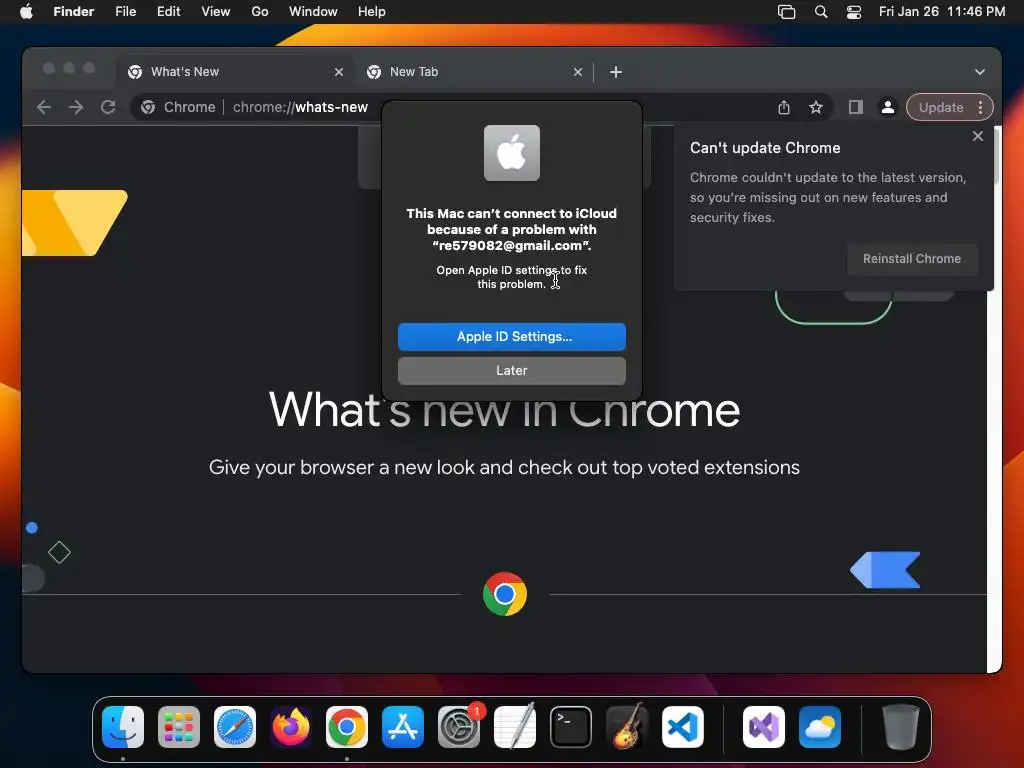Open Safari from the Dock

coord(235,727)
